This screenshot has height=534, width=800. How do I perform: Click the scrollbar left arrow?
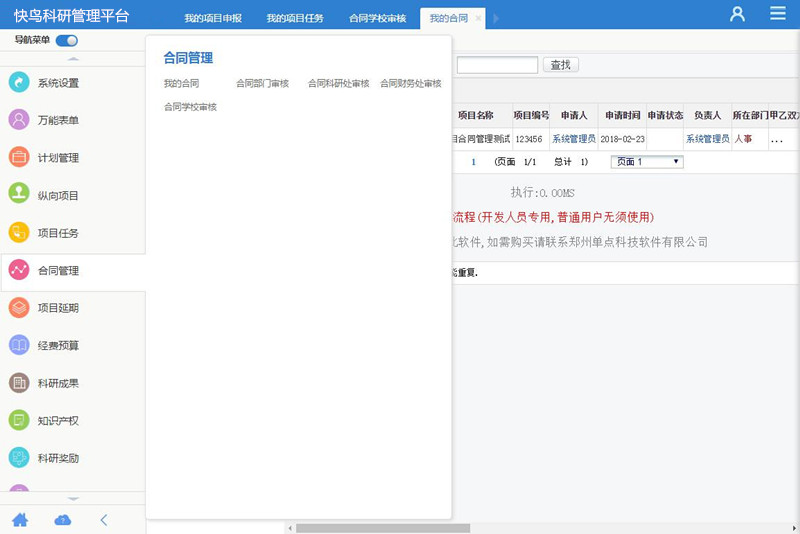pos(290,528)
